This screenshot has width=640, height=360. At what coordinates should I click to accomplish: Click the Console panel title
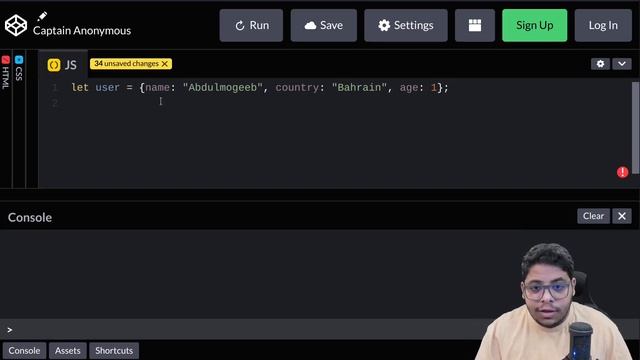coord(30,217)
